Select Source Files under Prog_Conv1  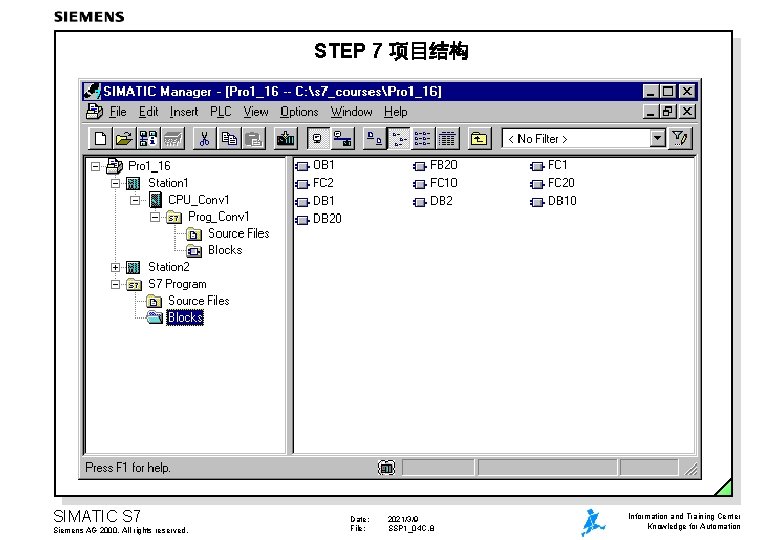[x=239, y=233]
